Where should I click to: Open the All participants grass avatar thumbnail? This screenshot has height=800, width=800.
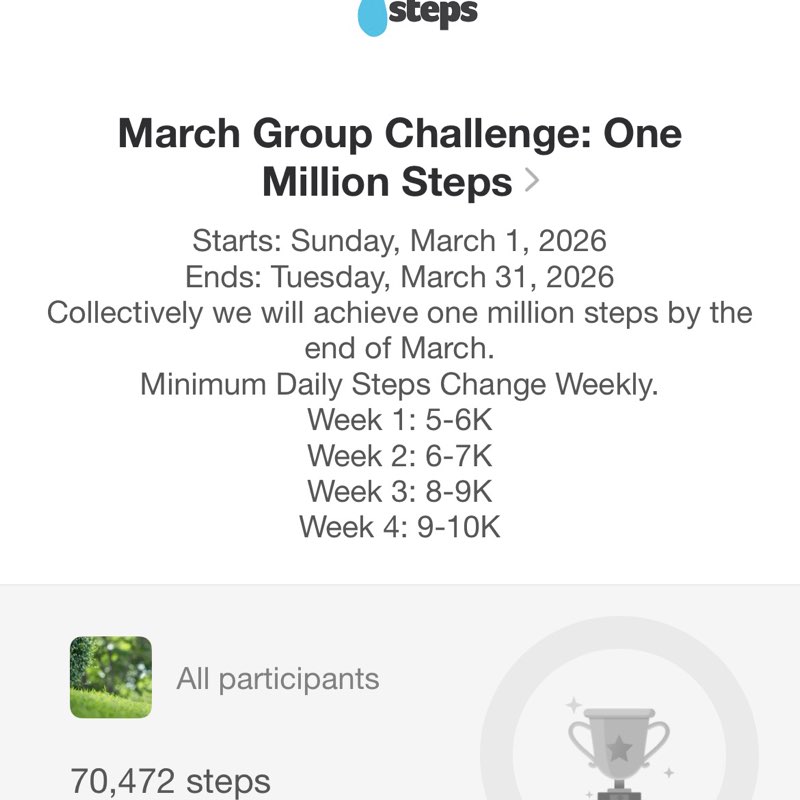click(111, 678)
